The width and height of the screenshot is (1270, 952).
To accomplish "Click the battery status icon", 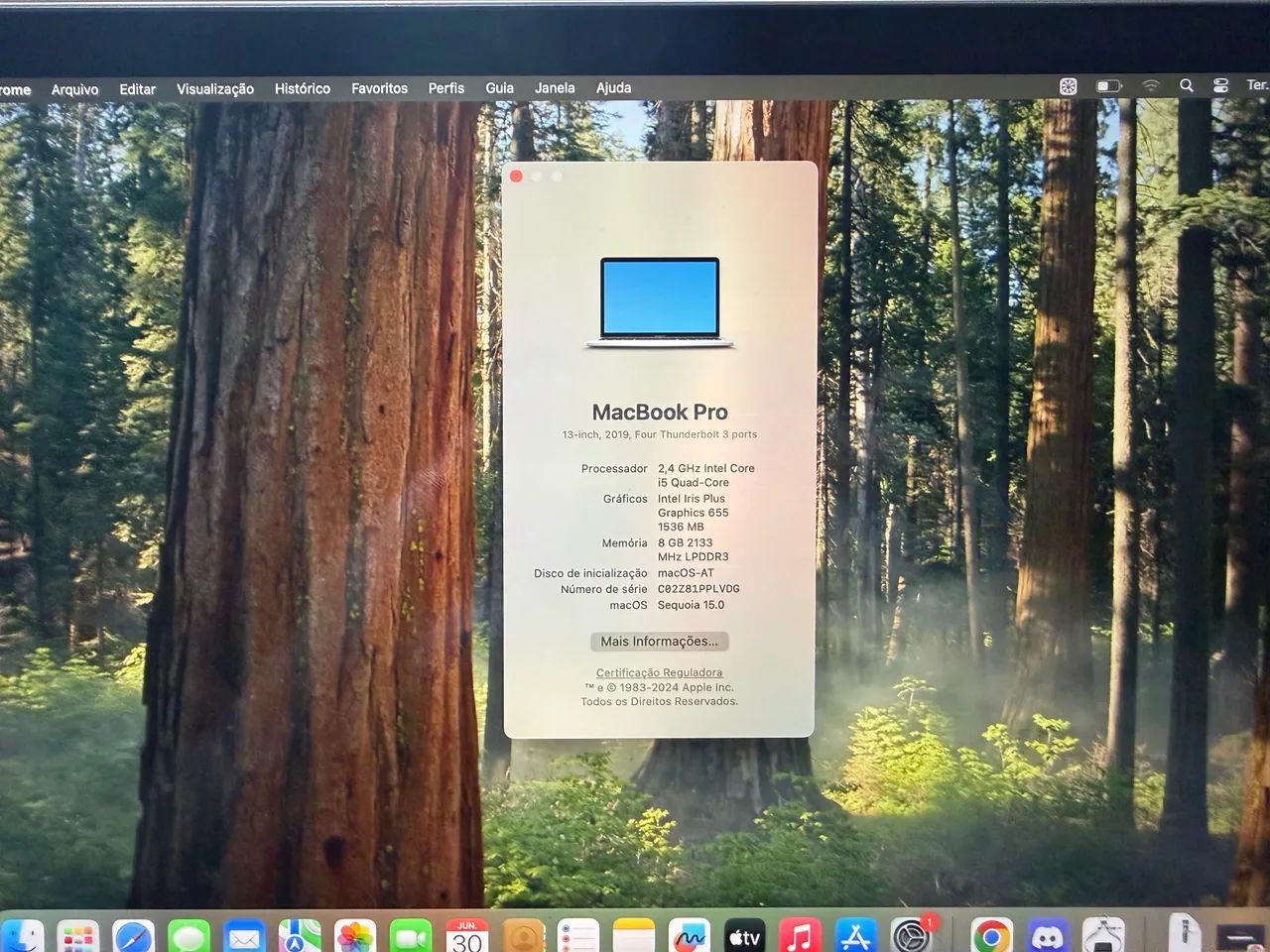I will tap(1108, 86).
